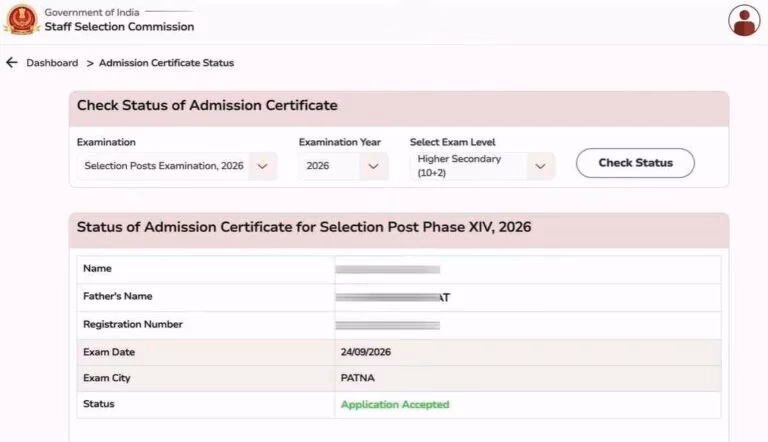This screenshot has height=442, width=768.
Task: Click the 'Application Accepted' status text
Action: 395,404
